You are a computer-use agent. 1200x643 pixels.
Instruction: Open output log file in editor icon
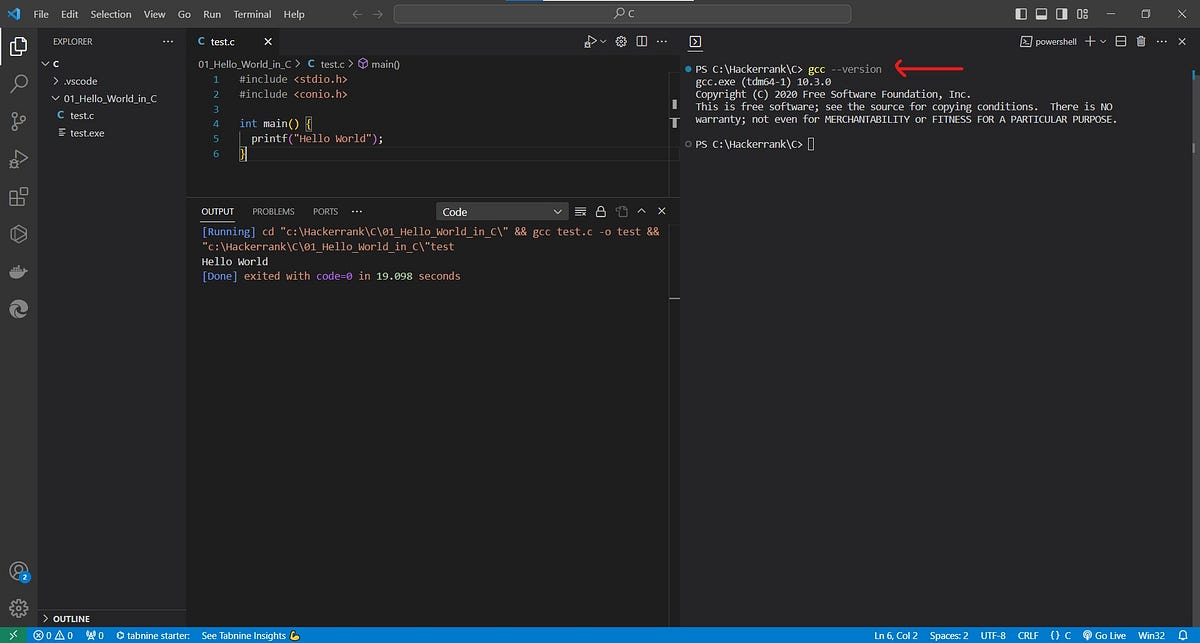pos(621,211)
